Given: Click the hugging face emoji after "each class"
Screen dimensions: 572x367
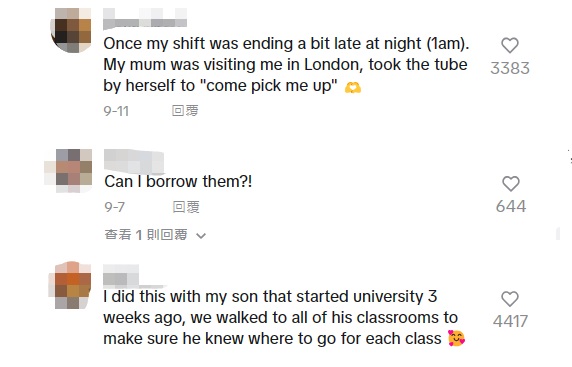Looking at the screenshot, I should (x=456, y=338).
